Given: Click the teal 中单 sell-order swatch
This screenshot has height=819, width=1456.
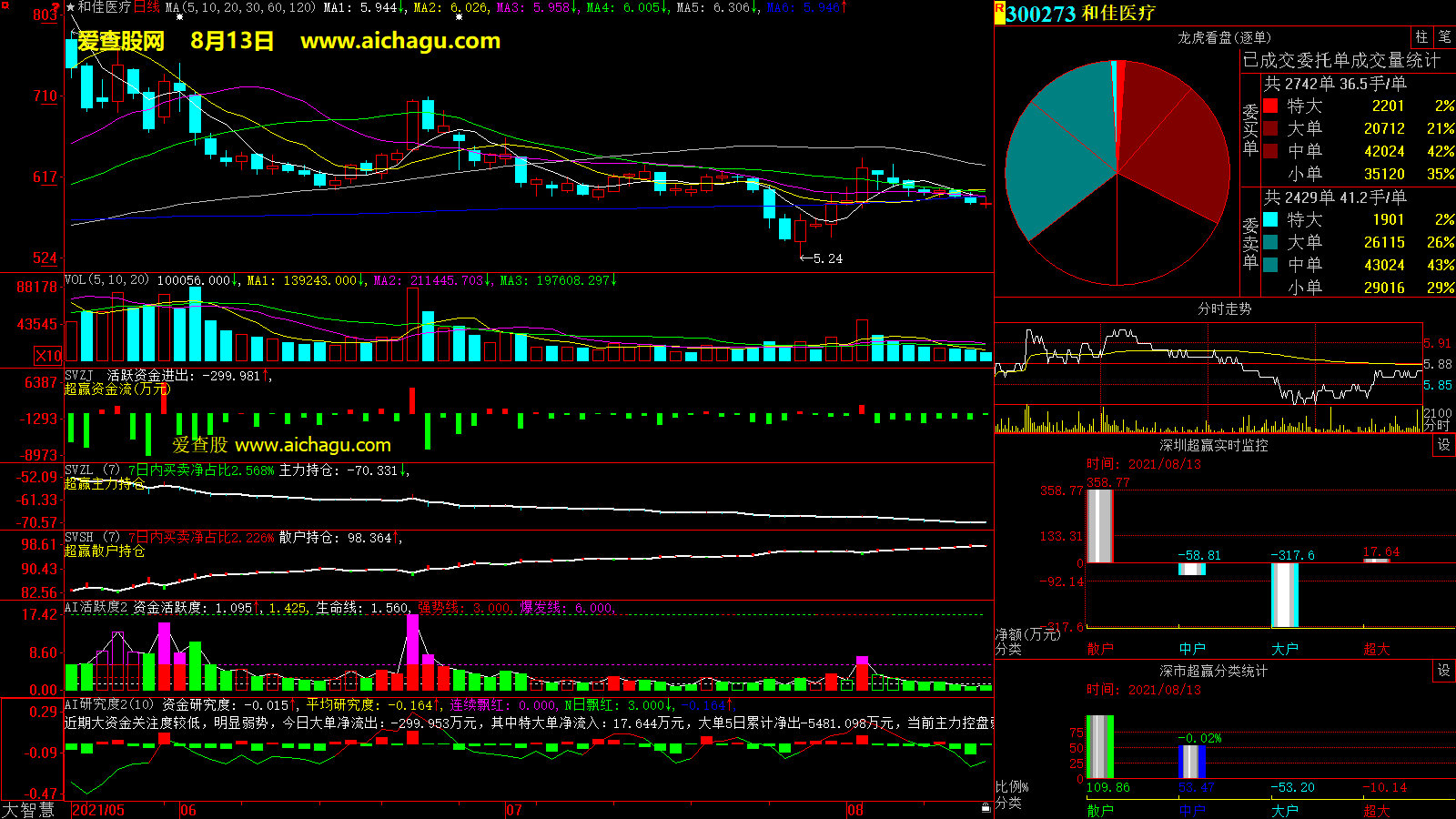Looking at the screenshot, I should (x=1270, y=265).
